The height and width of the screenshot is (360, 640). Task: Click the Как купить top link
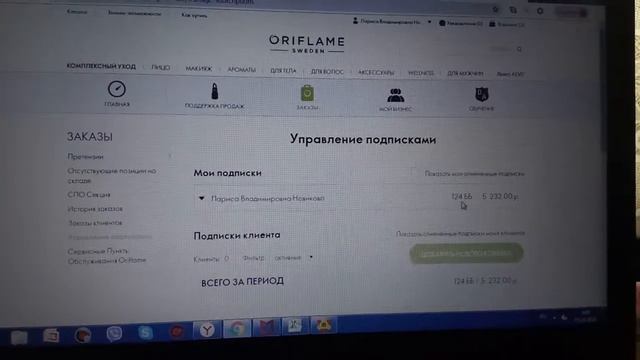[x=194, y=15]
